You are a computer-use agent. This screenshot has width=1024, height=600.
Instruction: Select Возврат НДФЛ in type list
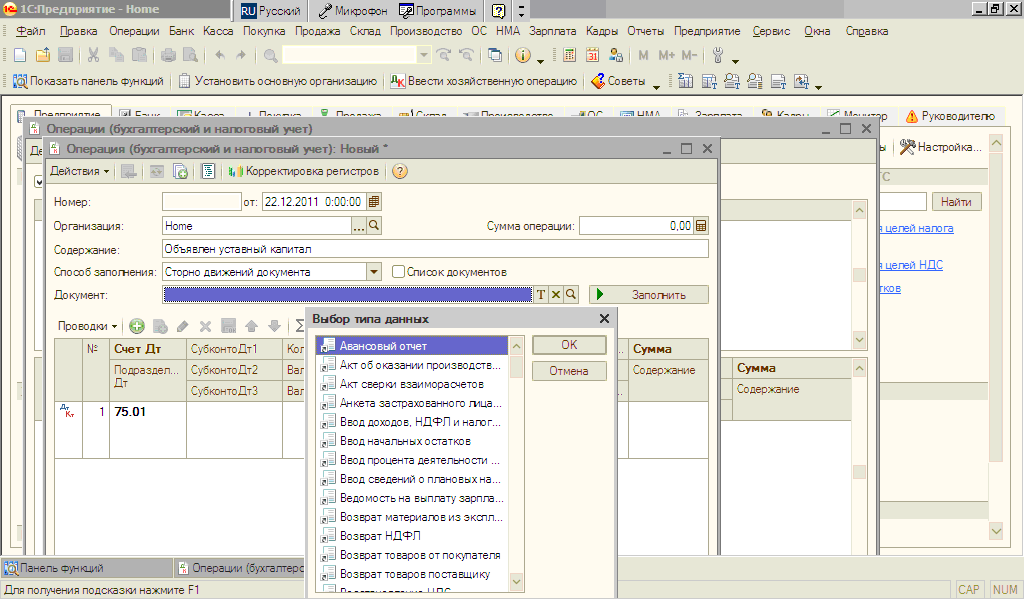pyautogui.click(x=411, y=535)
